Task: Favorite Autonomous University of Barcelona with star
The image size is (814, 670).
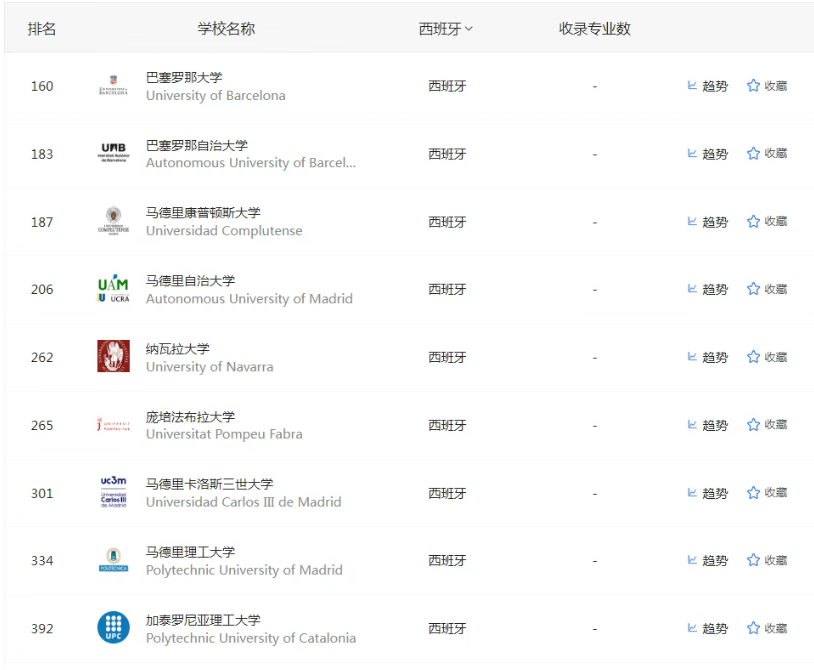Action: (767, 154)
